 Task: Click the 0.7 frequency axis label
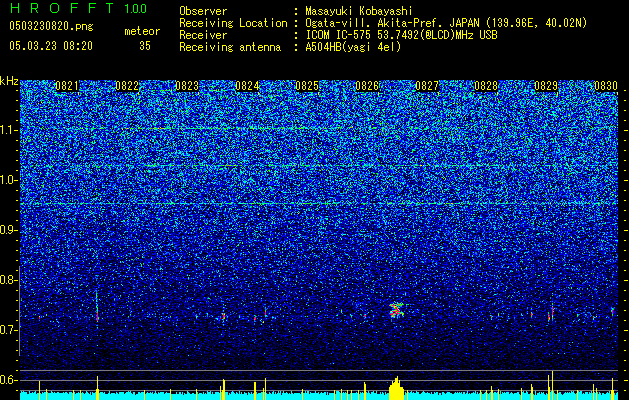(8, 330)
